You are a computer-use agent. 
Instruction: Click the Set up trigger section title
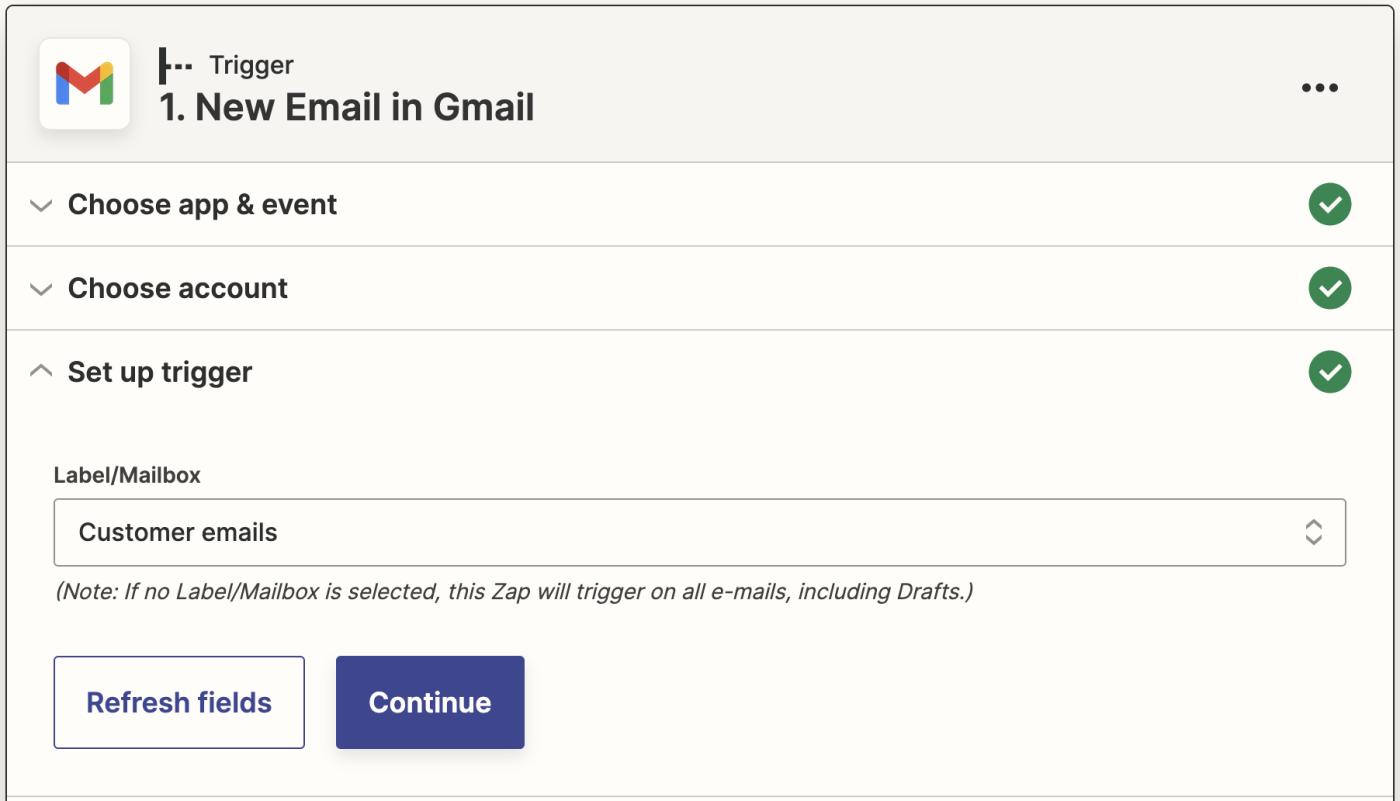(160, 372)
